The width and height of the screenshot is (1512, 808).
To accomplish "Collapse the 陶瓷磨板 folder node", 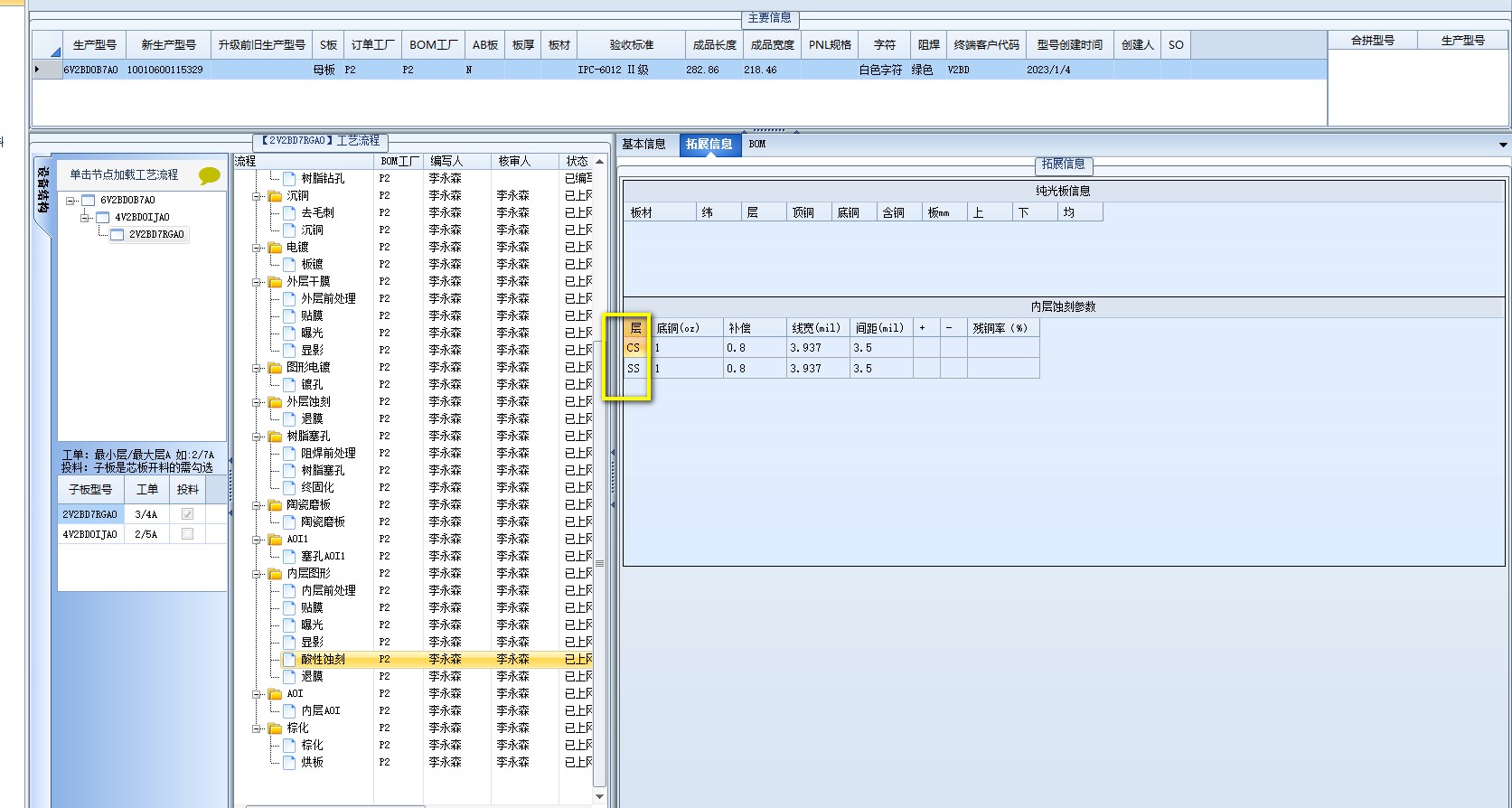I will [257, 504].
